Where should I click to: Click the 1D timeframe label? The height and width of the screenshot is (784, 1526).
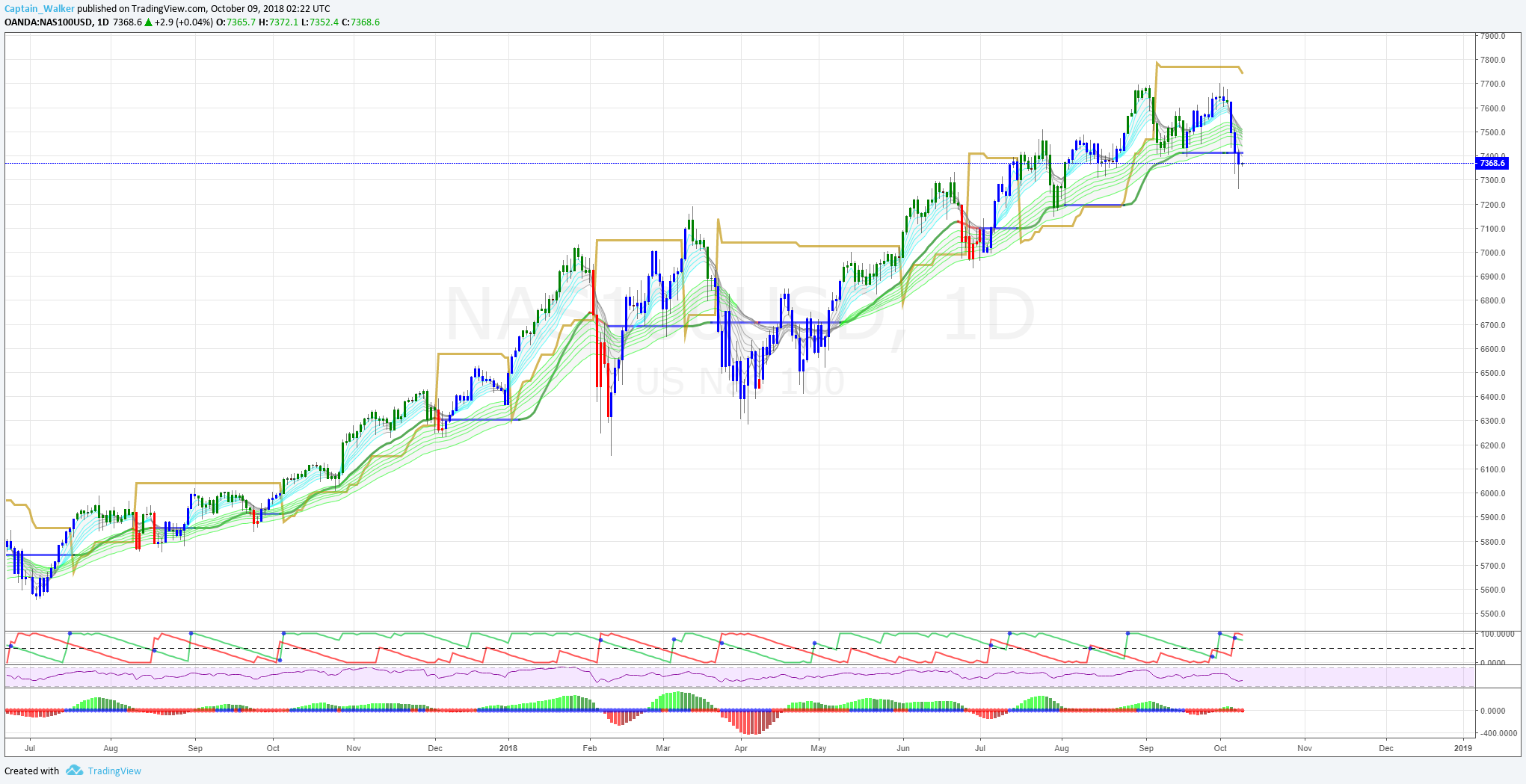coord(103,22)
